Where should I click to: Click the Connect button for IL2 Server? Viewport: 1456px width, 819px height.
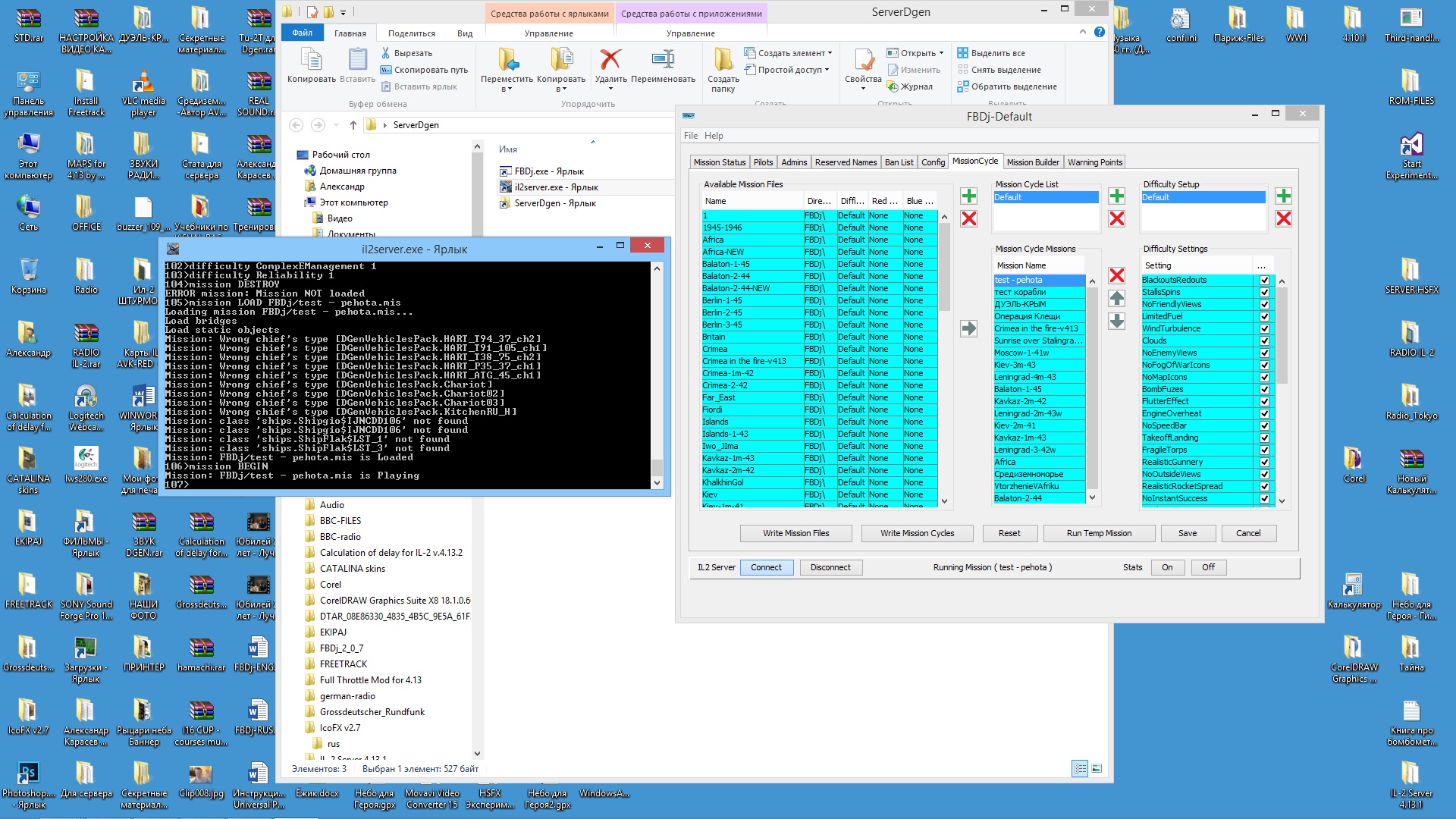pos(766,567)
